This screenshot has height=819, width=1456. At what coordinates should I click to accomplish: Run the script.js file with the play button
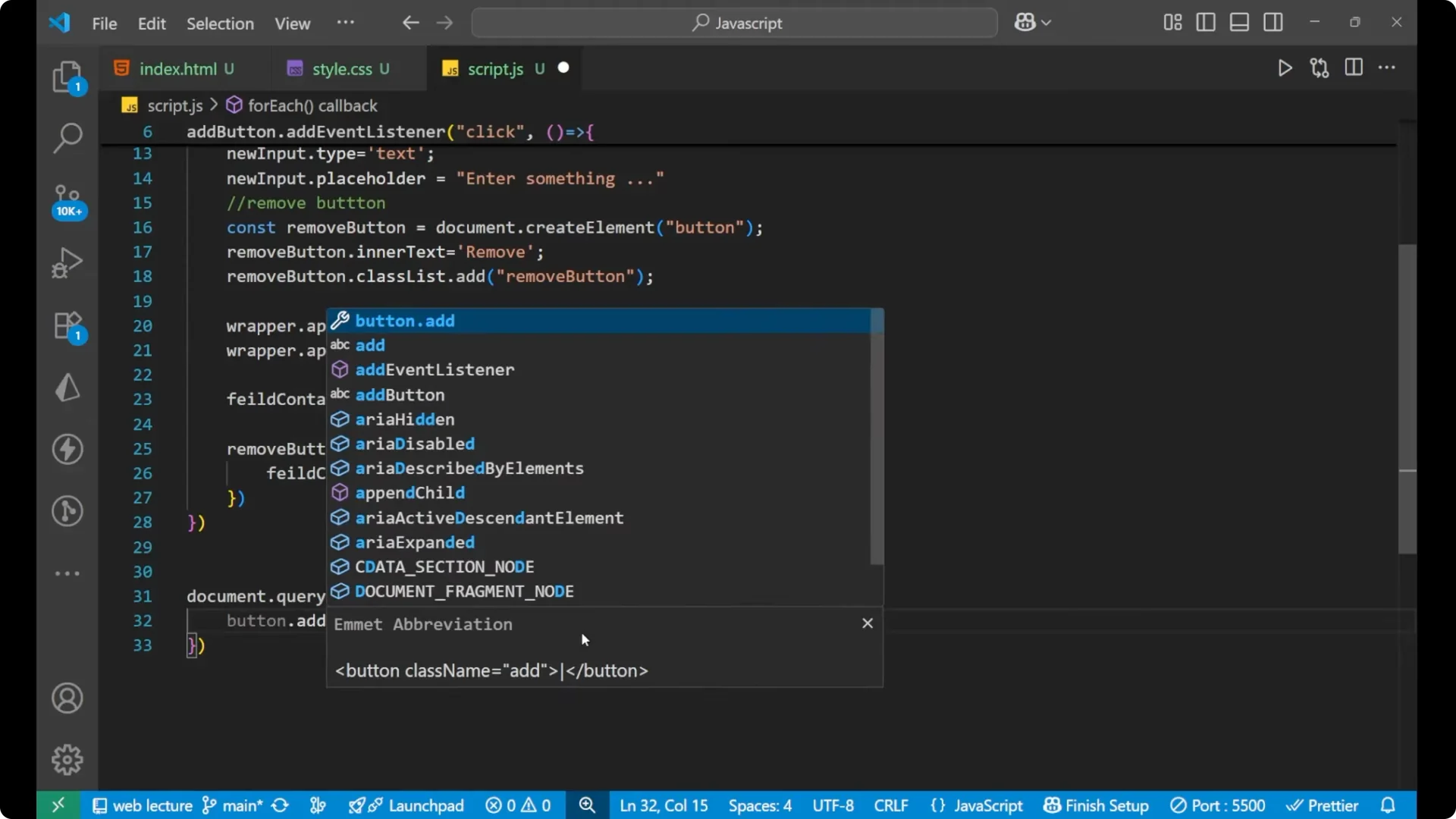[x=1285, y=67]
